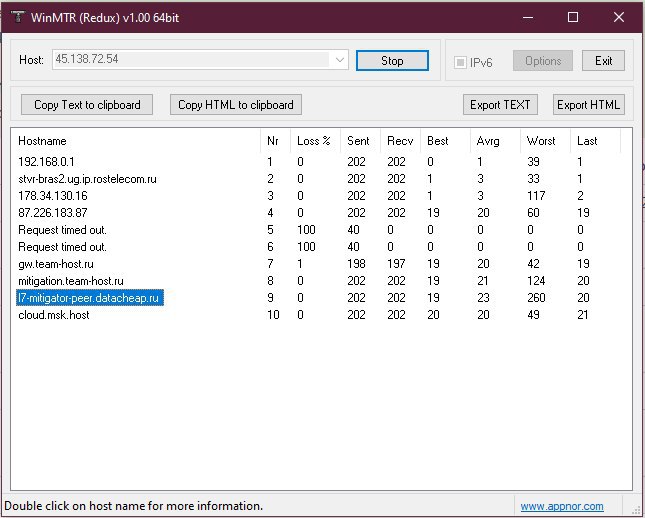Sort by the Hostname column header
The width and height of the screenshot is (645, 518).
(x=136, y=141)
